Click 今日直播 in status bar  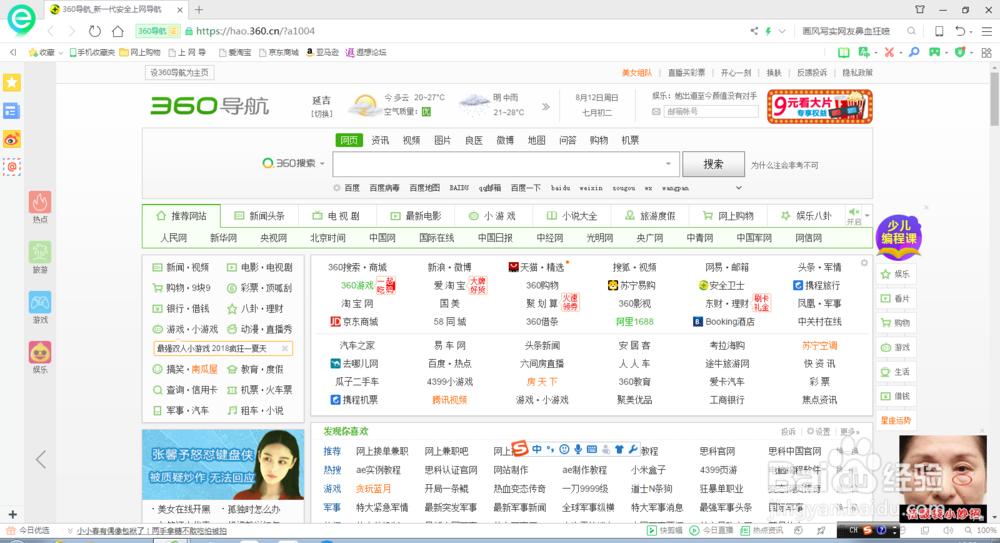(x=712, y=530)
